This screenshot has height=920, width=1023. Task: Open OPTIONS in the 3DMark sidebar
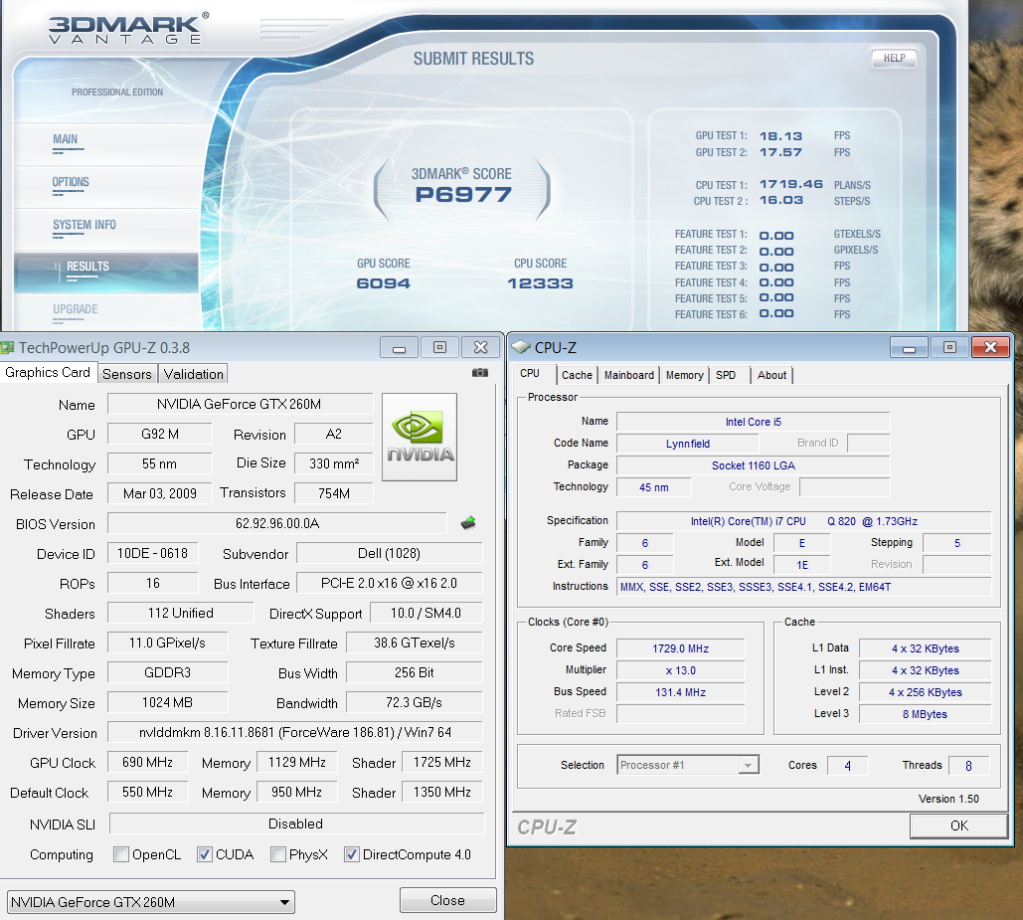point(70,182)
